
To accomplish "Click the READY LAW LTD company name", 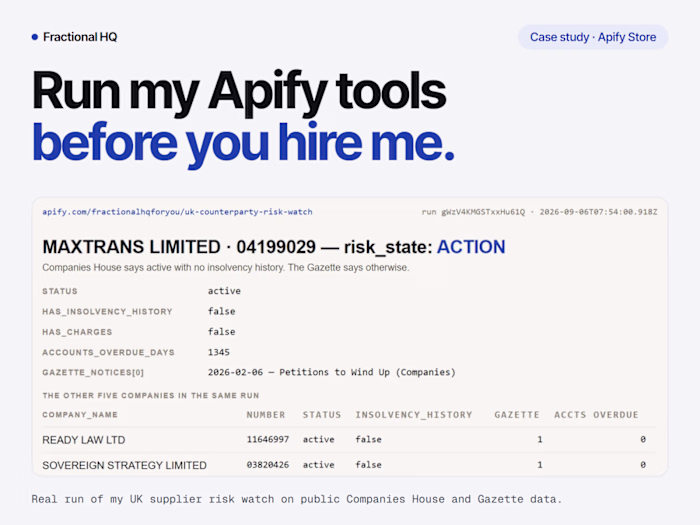I will [x=83, y=440].
